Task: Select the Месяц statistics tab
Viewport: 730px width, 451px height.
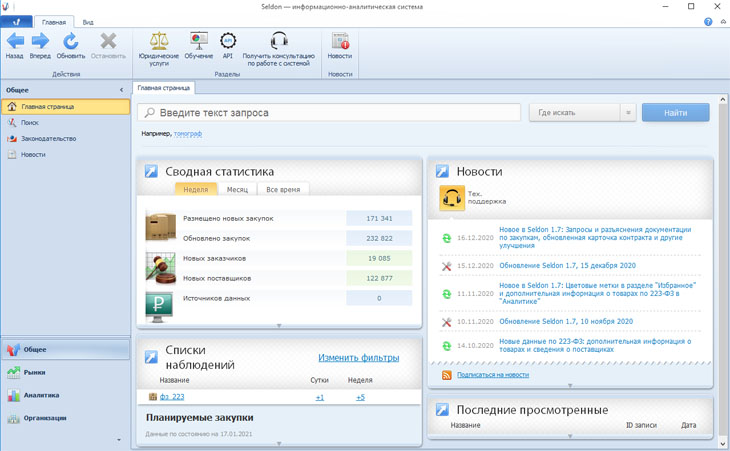Action: (x=237, y=189)
